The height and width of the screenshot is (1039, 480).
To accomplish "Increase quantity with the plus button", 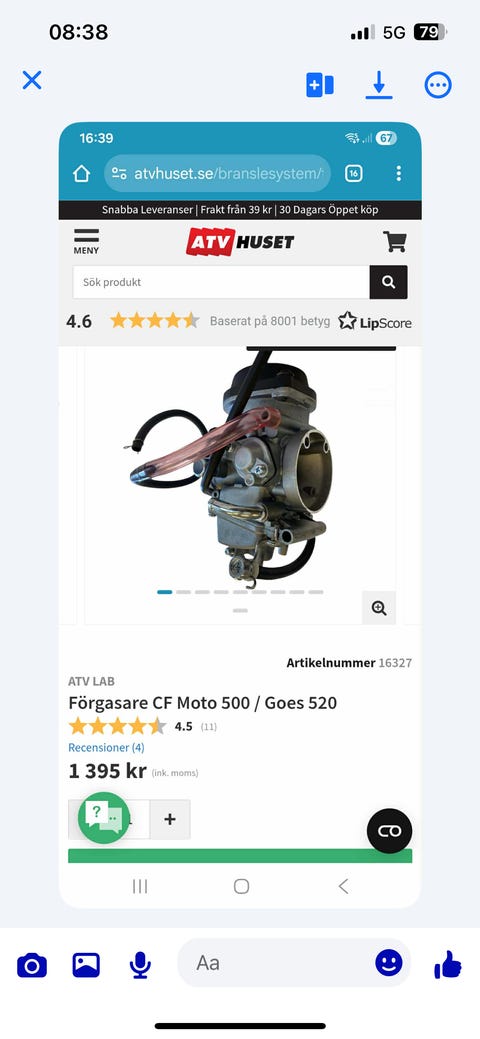I will pyautogui.click(x=170, y=820).
